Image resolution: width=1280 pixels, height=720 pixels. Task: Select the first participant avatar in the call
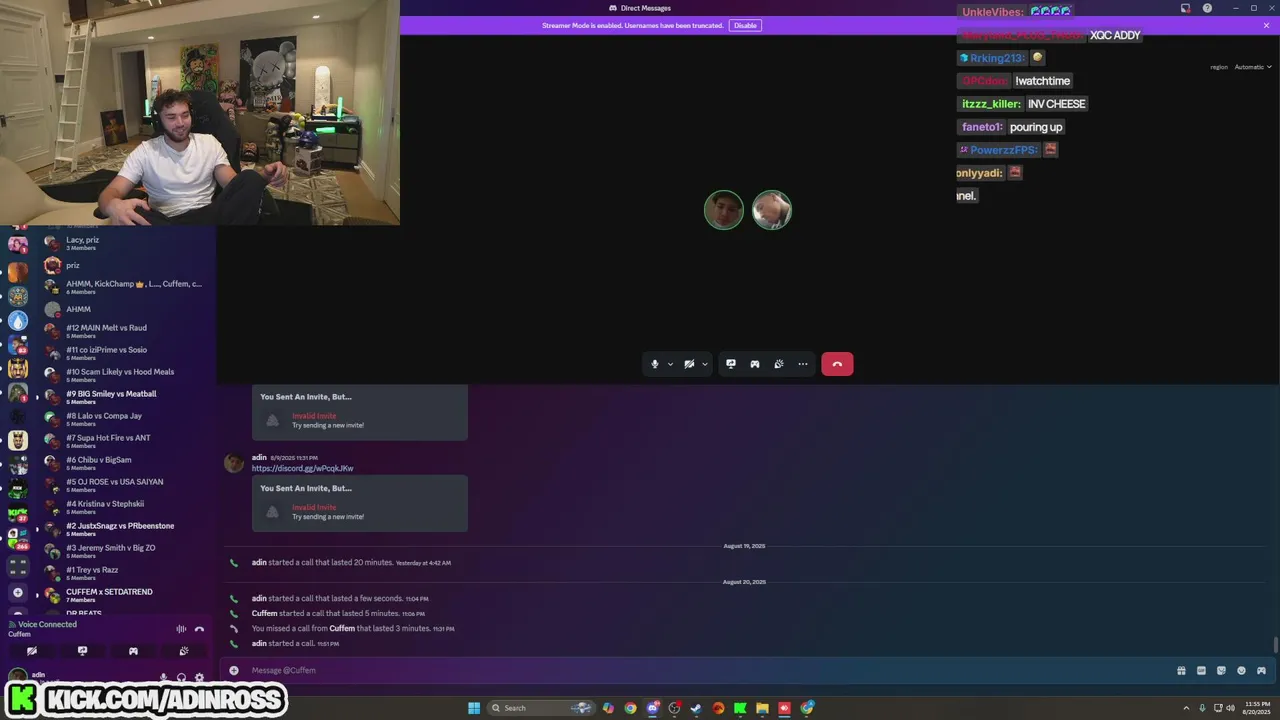pos(724,210)
